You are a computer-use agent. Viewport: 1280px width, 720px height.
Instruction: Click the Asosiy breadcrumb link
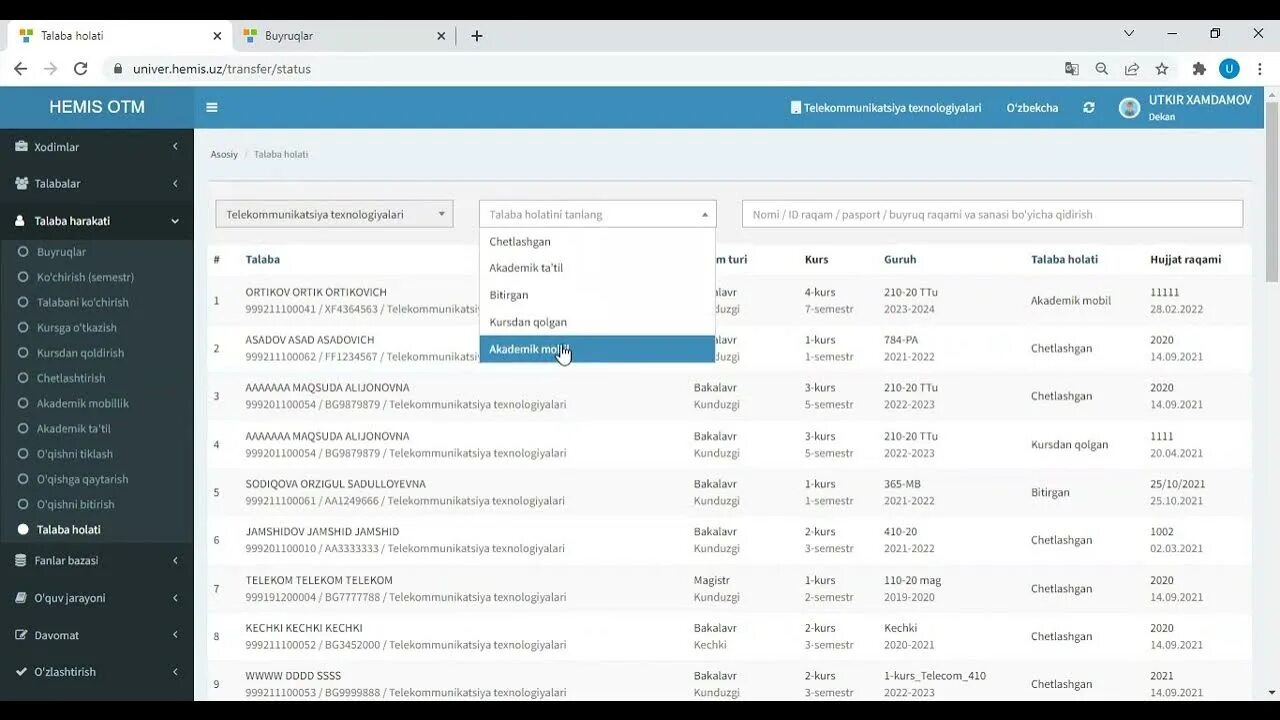[224, 155]
